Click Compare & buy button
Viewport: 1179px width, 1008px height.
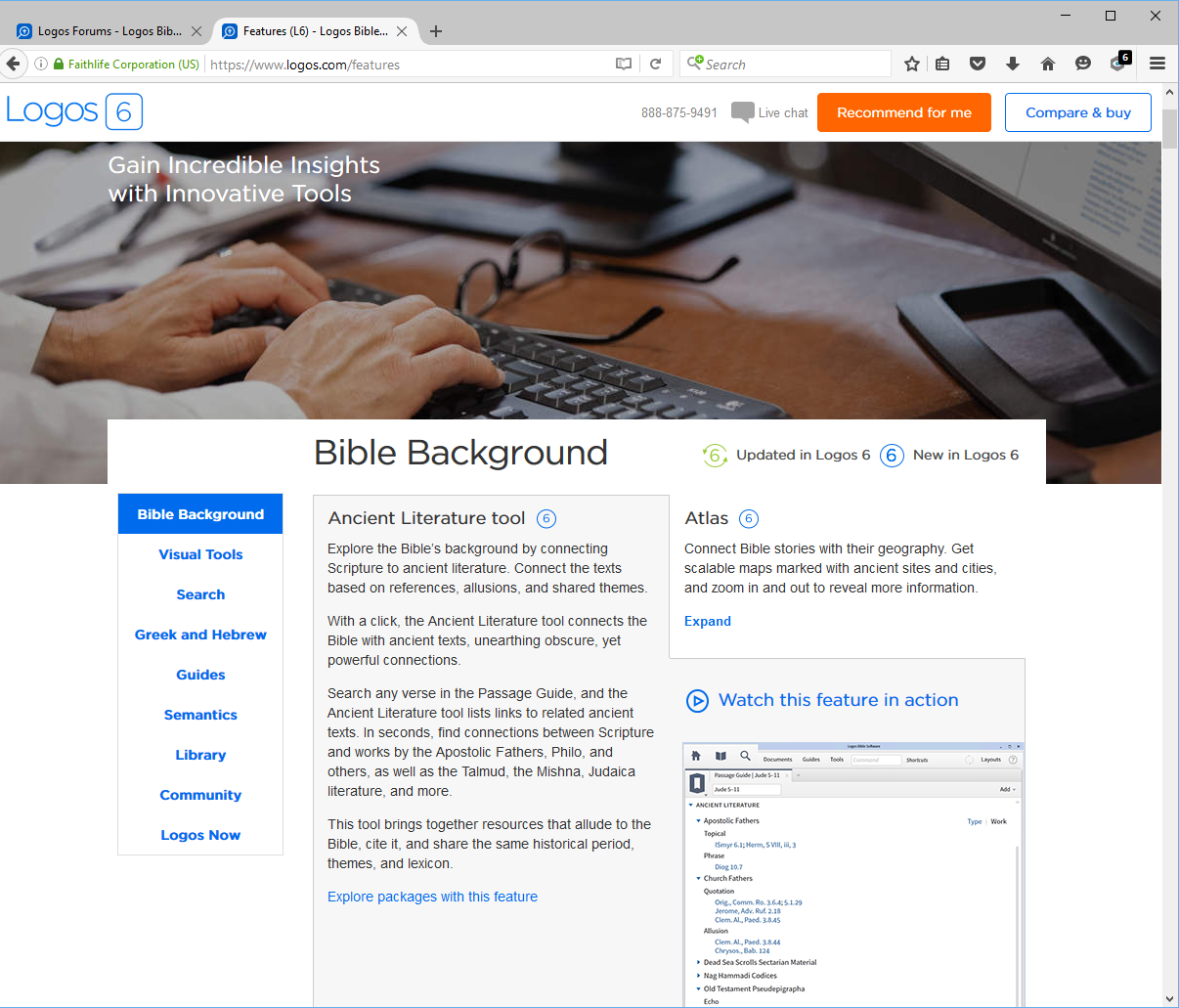pyautogui.click(x=1078, y=112)
